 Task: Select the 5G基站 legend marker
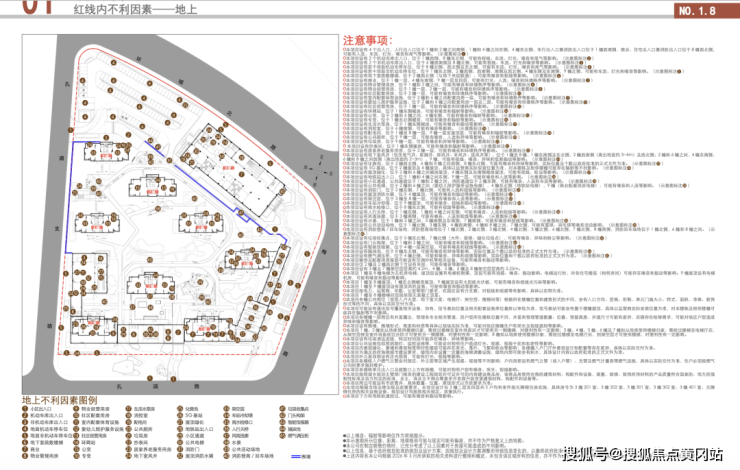180,416
